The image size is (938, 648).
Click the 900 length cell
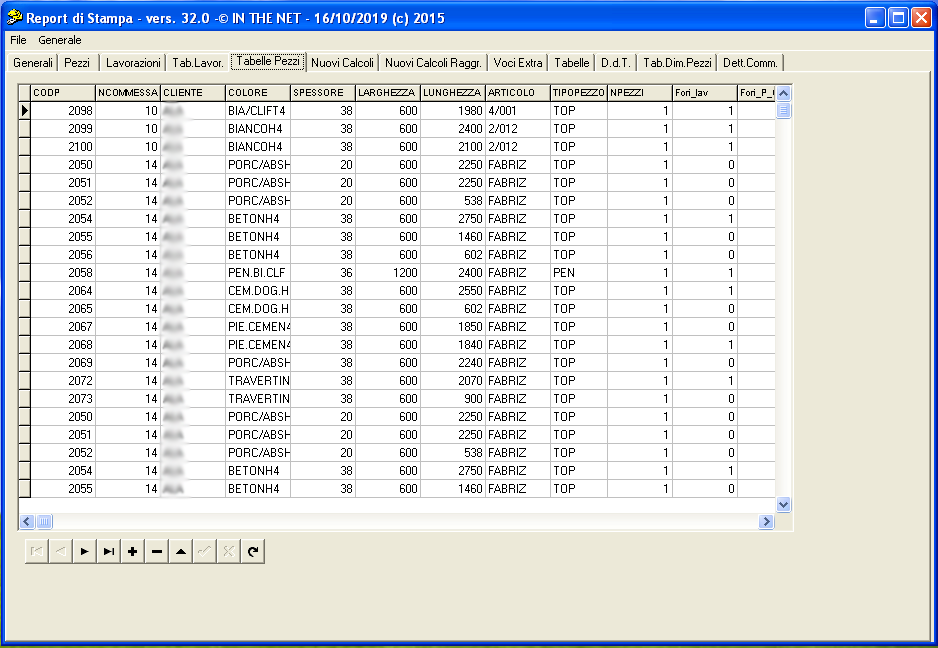click(x=453, y=398)
